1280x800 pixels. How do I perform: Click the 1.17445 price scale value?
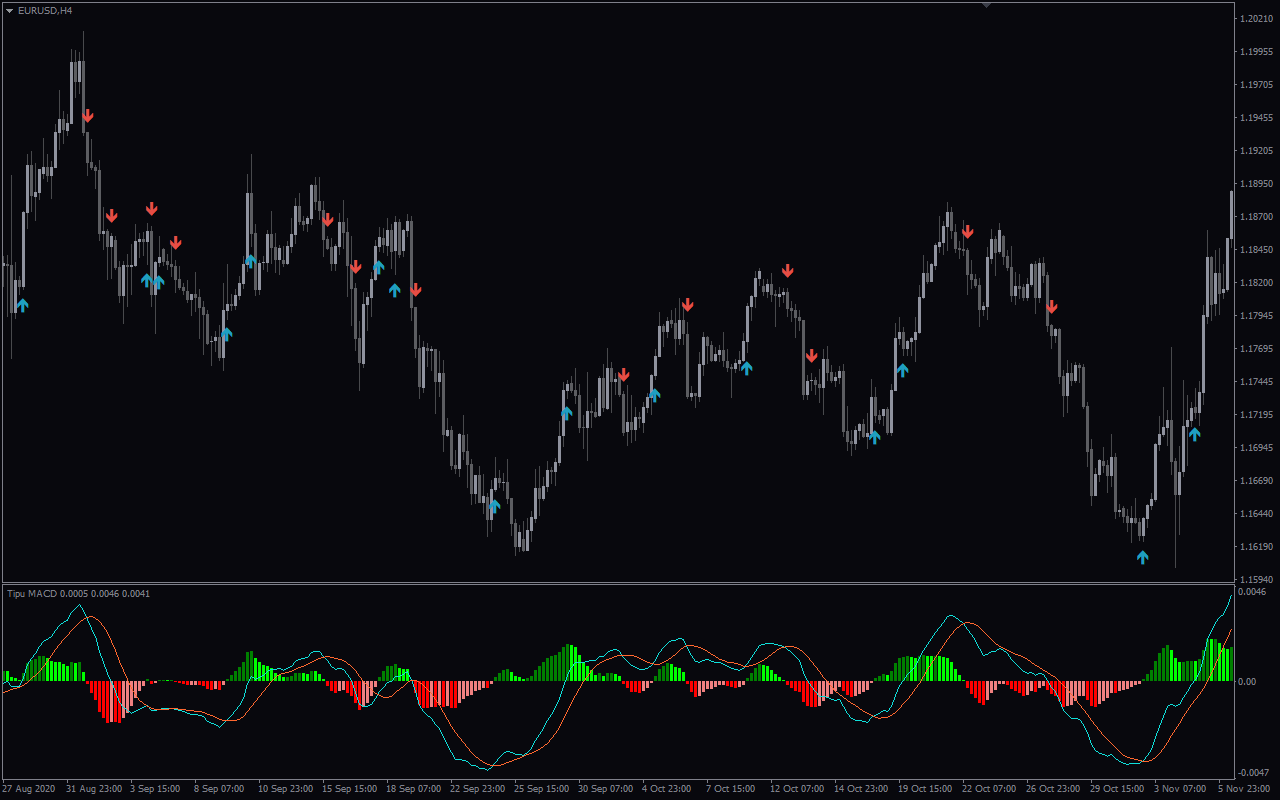tap(1255, 382)
